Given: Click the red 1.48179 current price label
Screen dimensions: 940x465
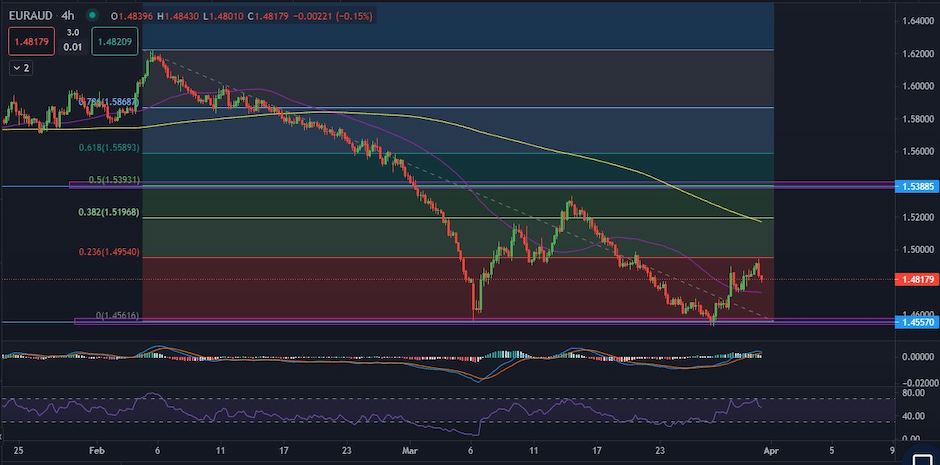Looking at the screenshot, I should (915, 279).
